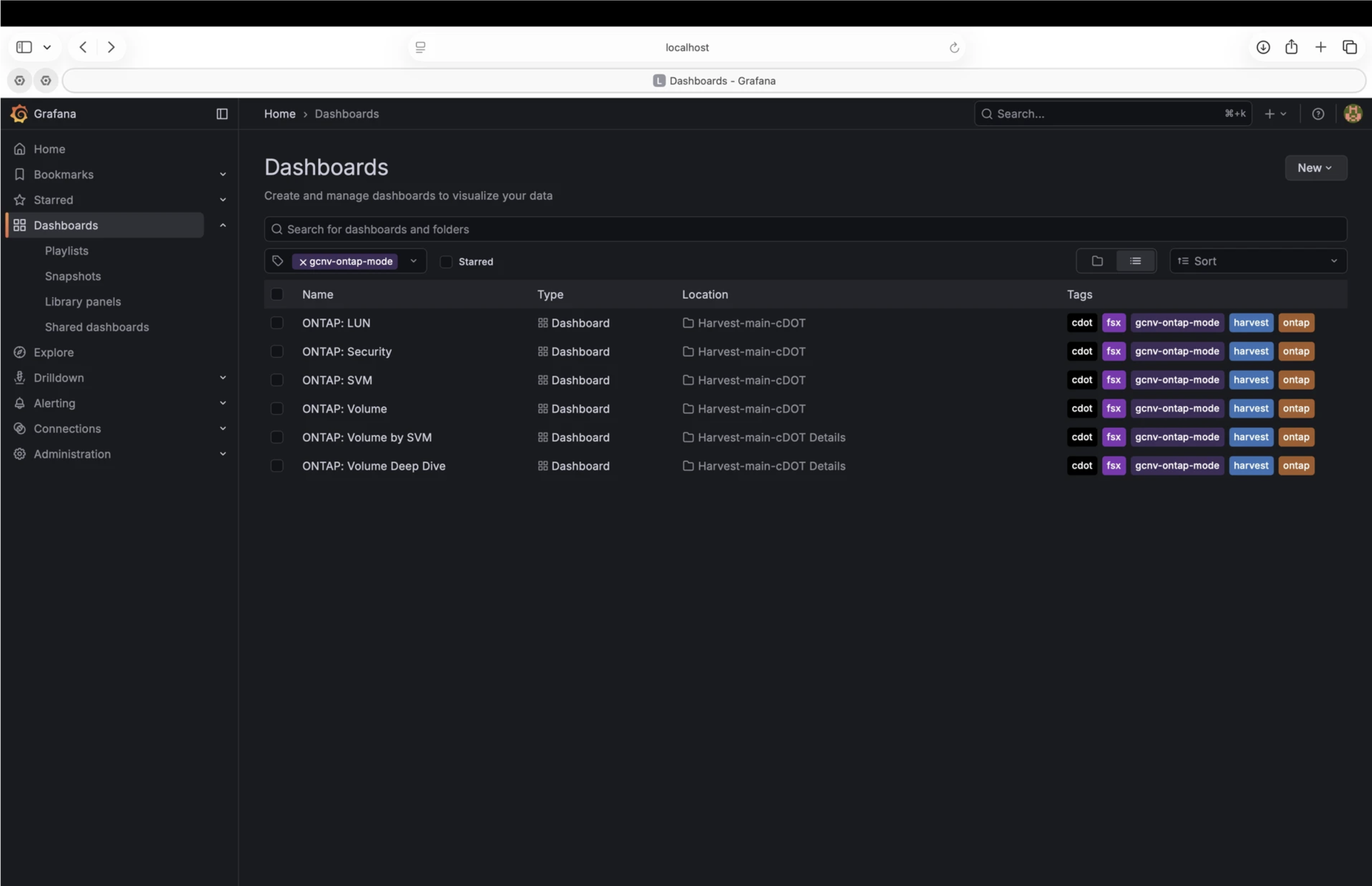Open Playlists in the sidebar
This screenshot has height=886, width=1372.
point(67,251)
